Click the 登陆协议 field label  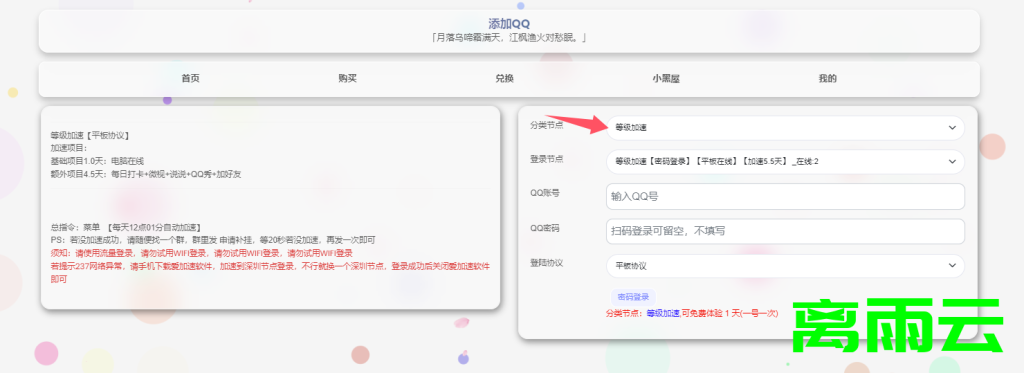[547, 263]
